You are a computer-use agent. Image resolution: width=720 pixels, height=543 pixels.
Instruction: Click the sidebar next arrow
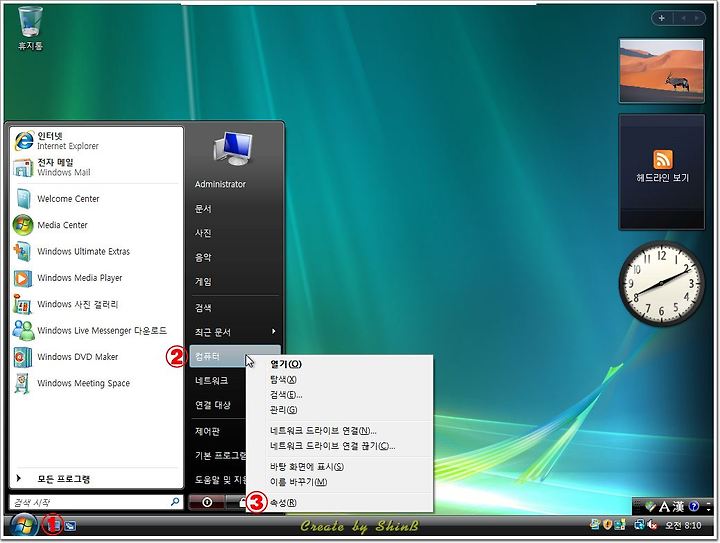click(x=698, y=18)
